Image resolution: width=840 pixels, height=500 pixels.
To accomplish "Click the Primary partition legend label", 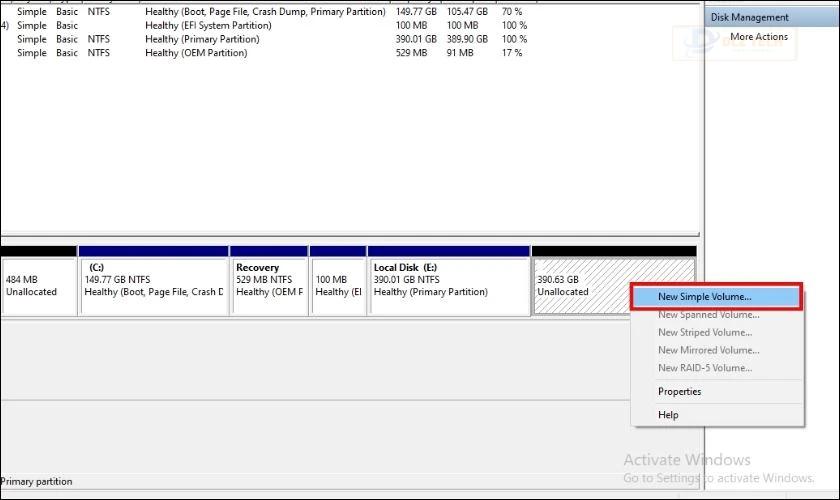I will (36, 481).
